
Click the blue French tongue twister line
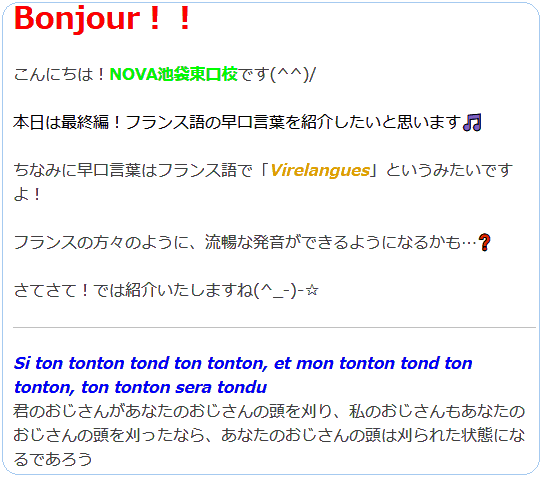pyautogui.click(x=243, y=375)
